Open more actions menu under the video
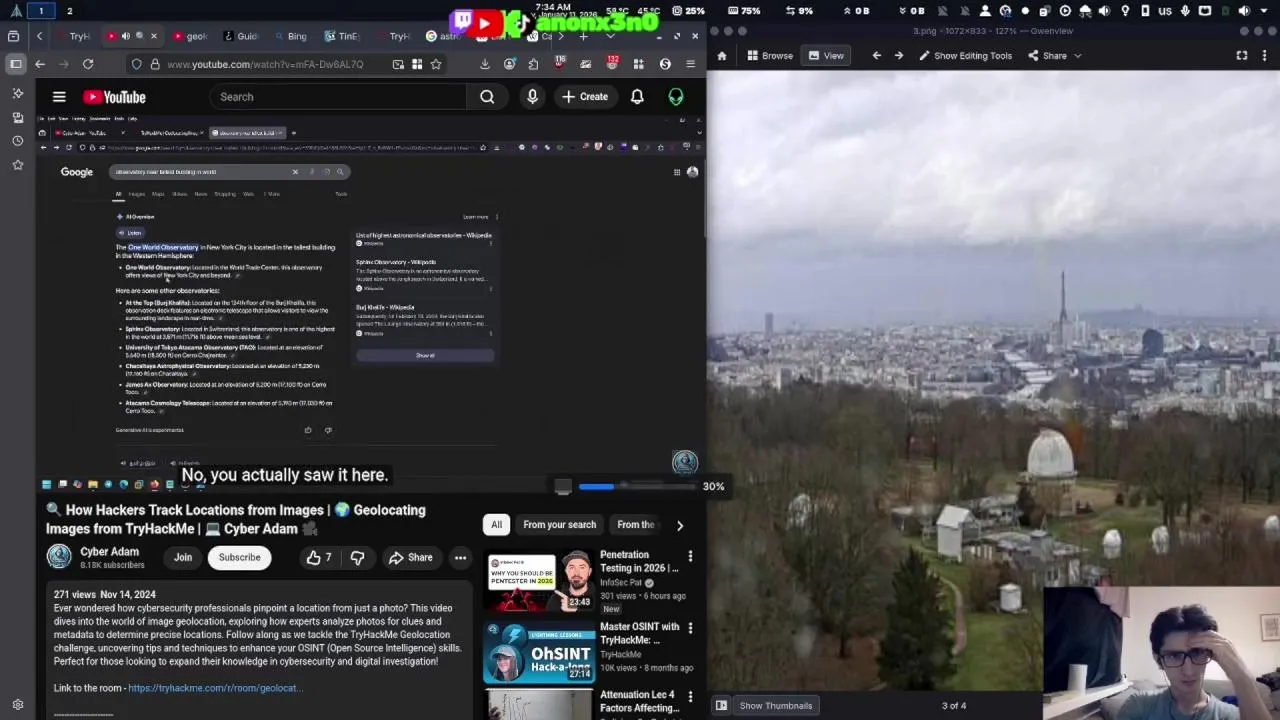 460,558
